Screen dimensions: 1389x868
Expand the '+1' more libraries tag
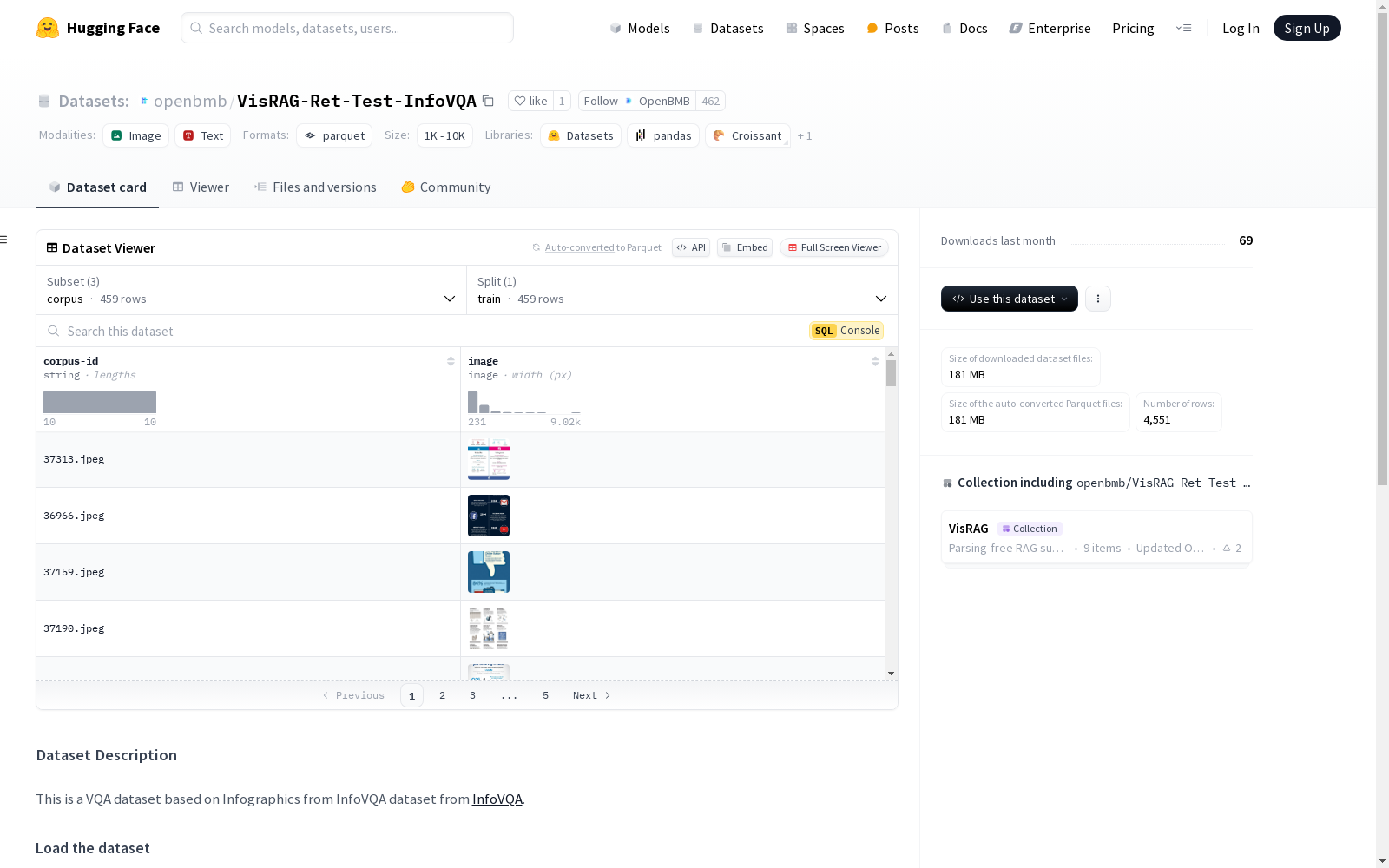[x=805, y=136]
